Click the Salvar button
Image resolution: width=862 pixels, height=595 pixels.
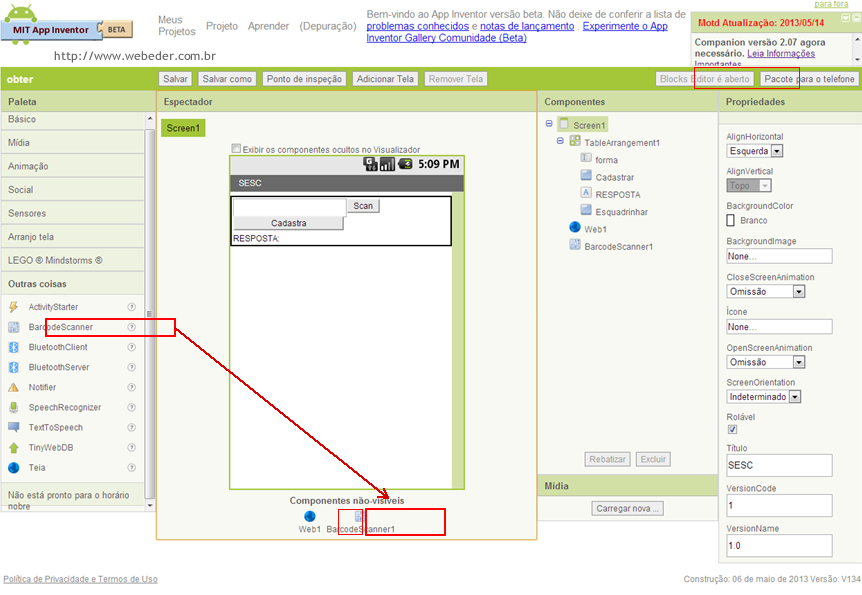tap(175, 79)
